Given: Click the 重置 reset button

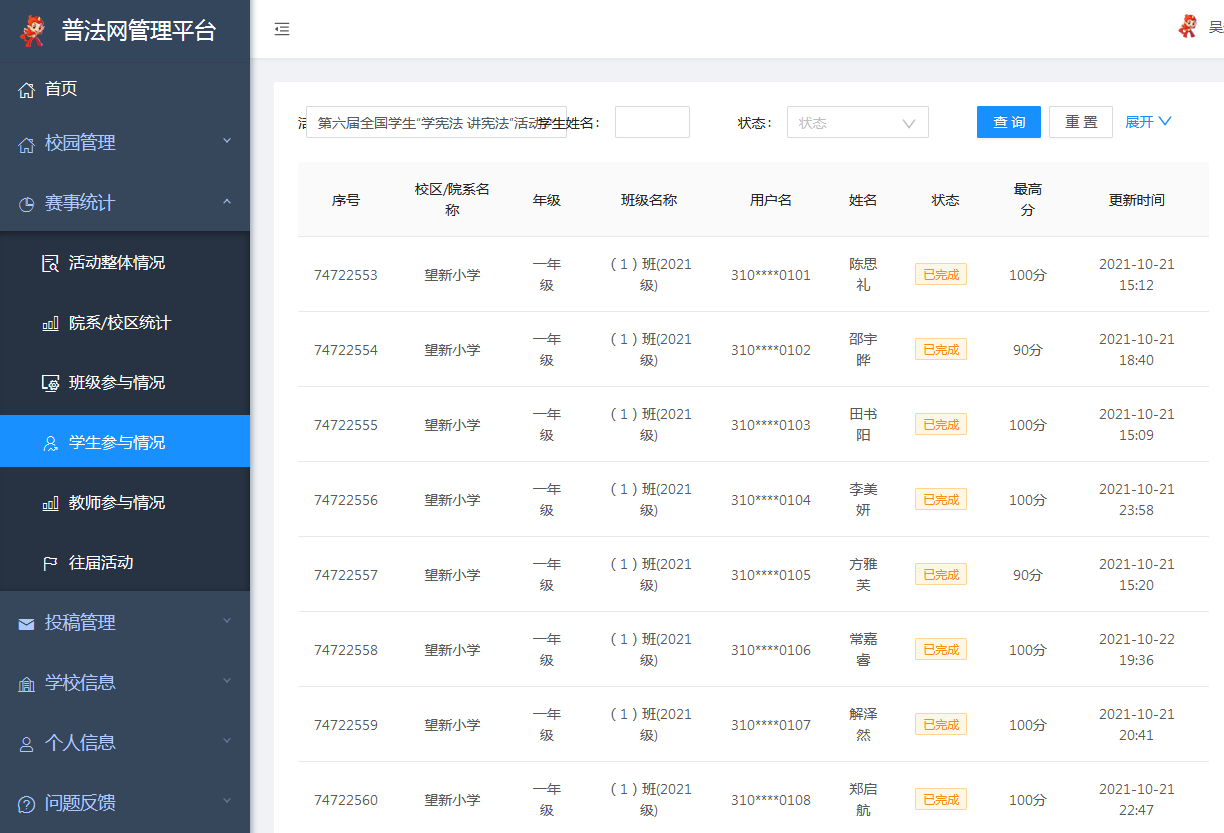Looking at the screenshot, I should tap(1080, 121).
